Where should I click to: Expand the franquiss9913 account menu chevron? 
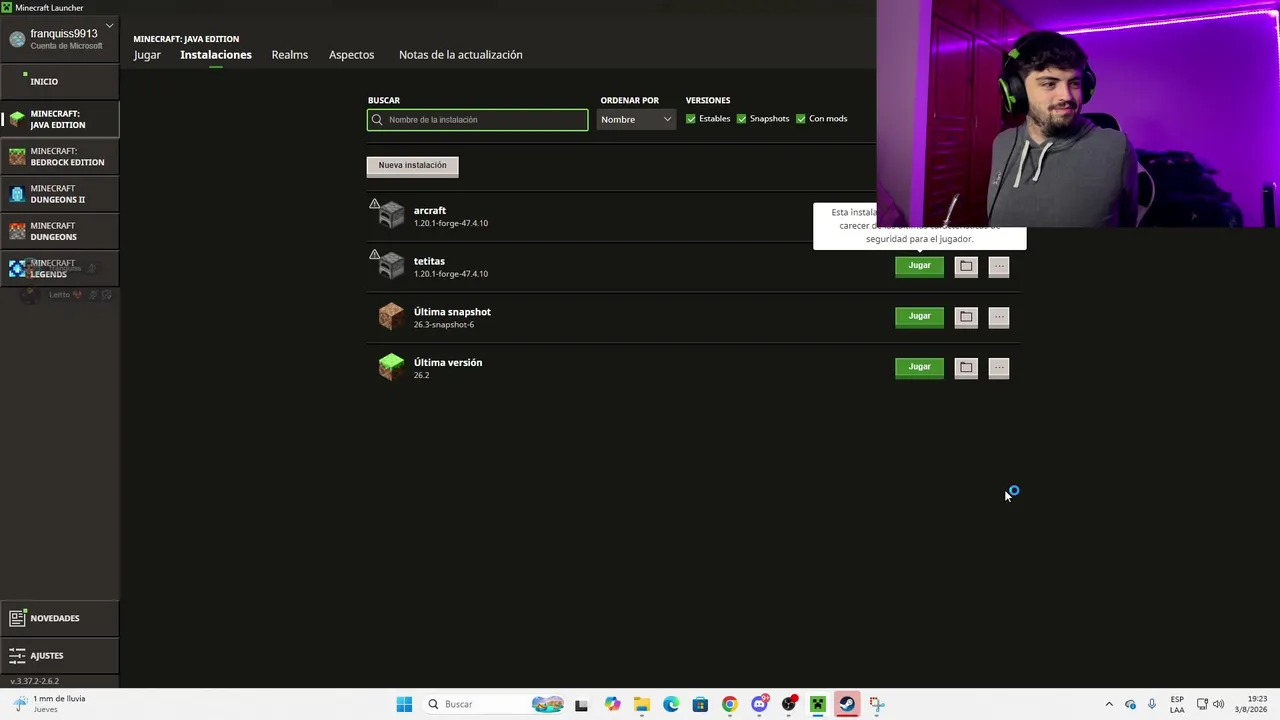coord(109,25)
